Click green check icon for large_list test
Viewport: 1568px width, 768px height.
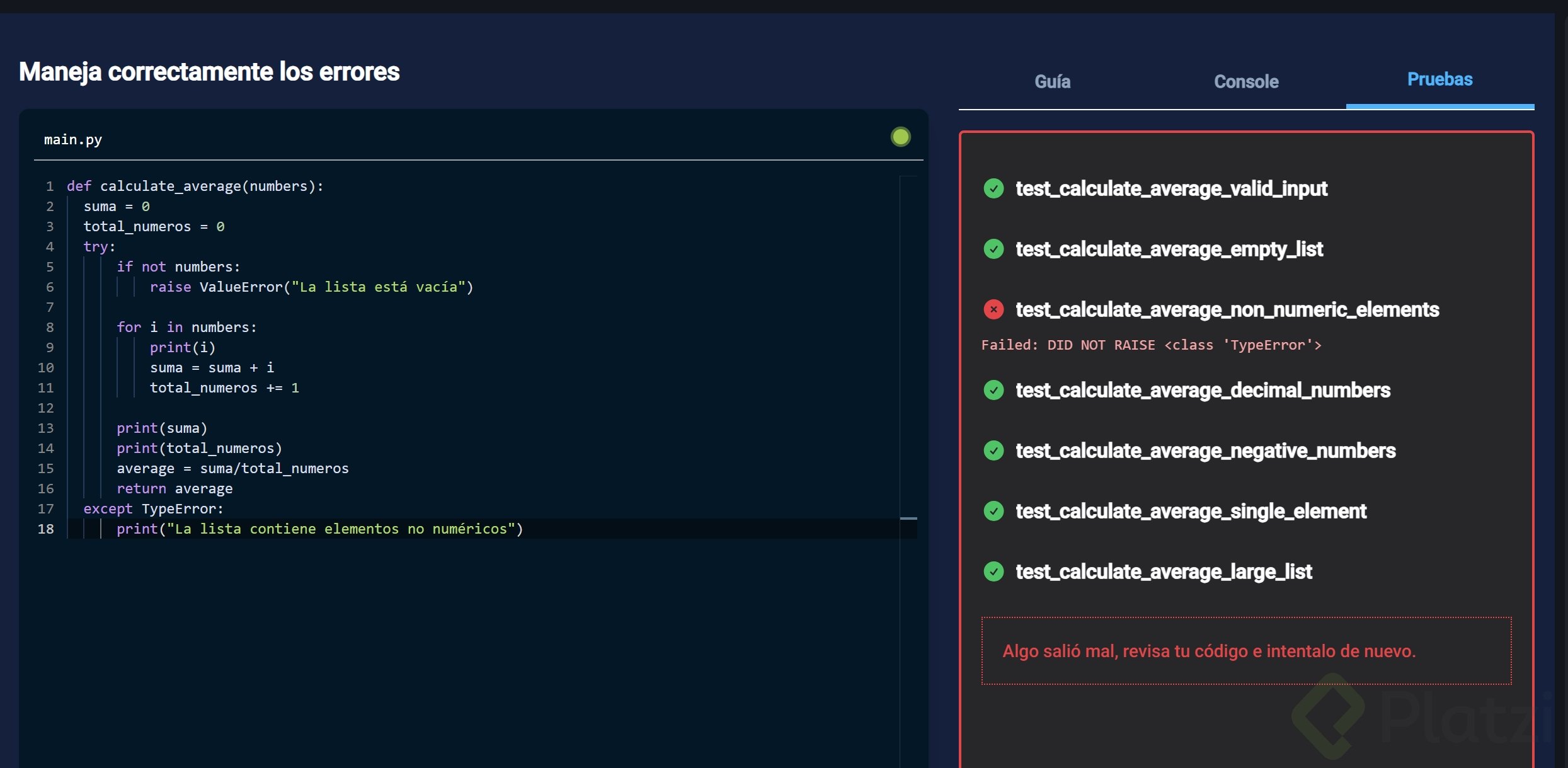point(993,571)
